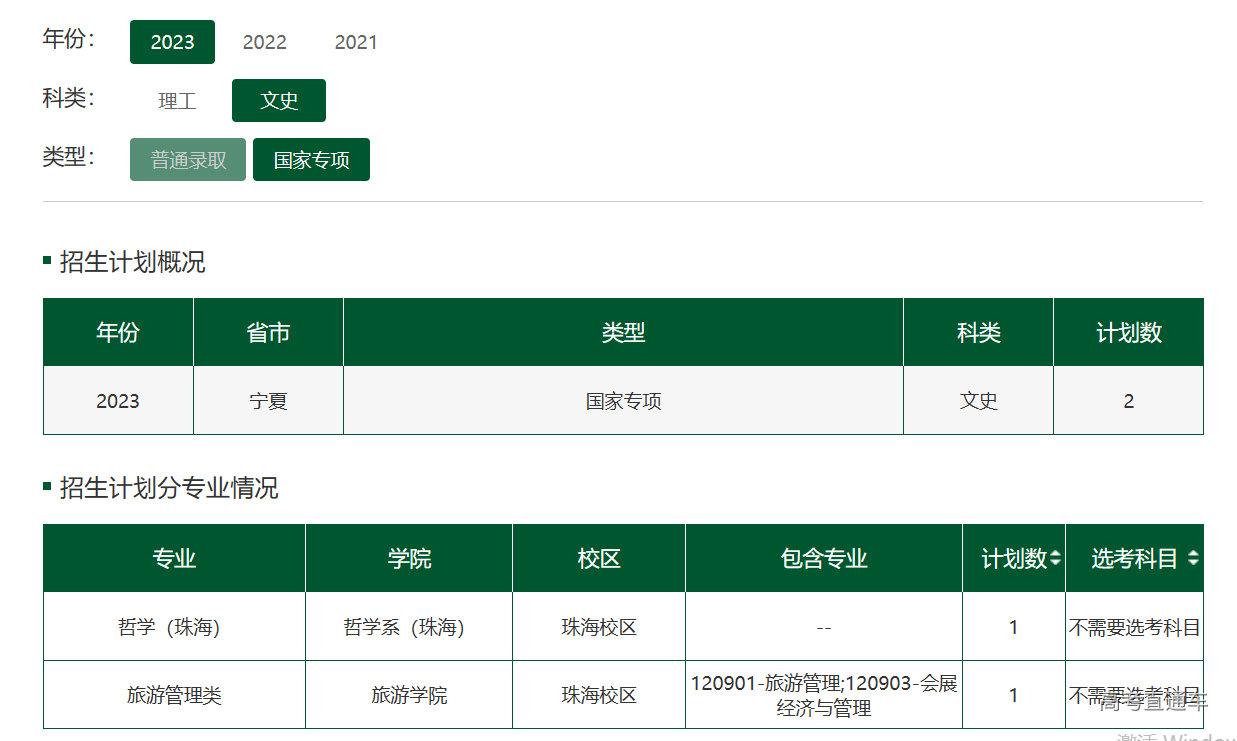Click 旅游学院 college cell
Screen dimensions: 1237x741
(x=409, y=695)
